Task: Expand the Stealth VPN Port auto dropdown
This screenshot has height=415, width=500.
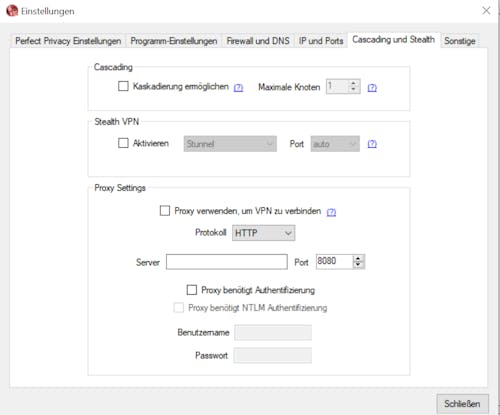Action: tap(335, 144)
